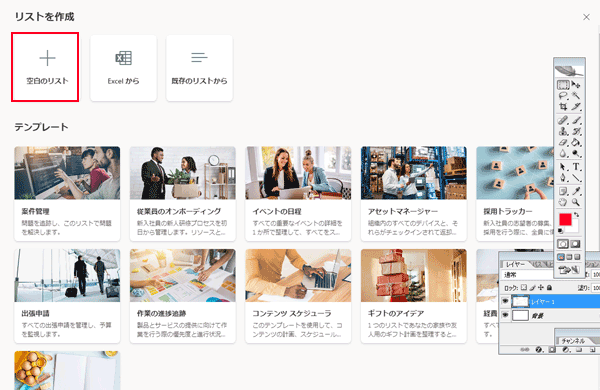This screenshot has height=390, width=600.
Task: Choose full screen mode button
Action: 577,257
